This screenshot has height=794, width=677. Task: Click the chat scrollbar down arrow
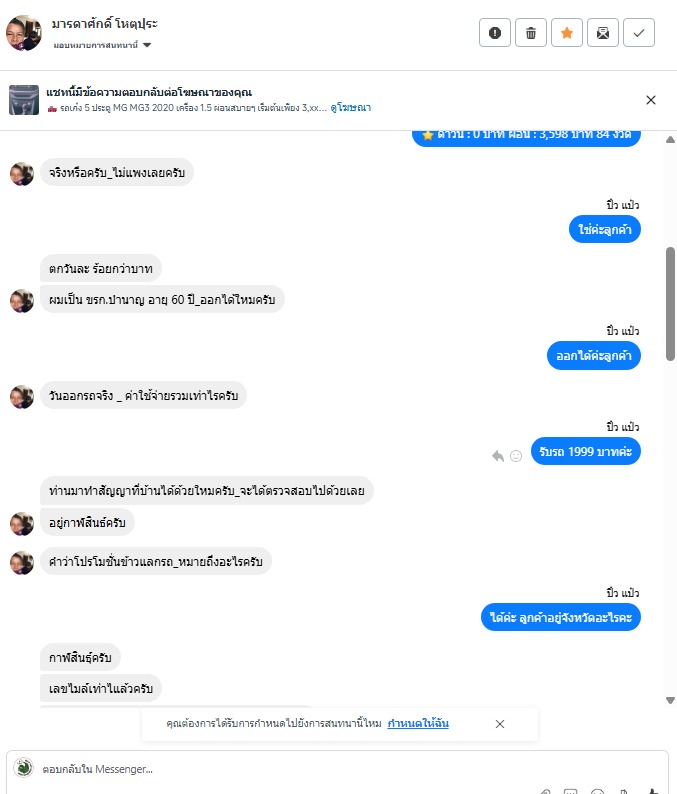pos(670,700)
